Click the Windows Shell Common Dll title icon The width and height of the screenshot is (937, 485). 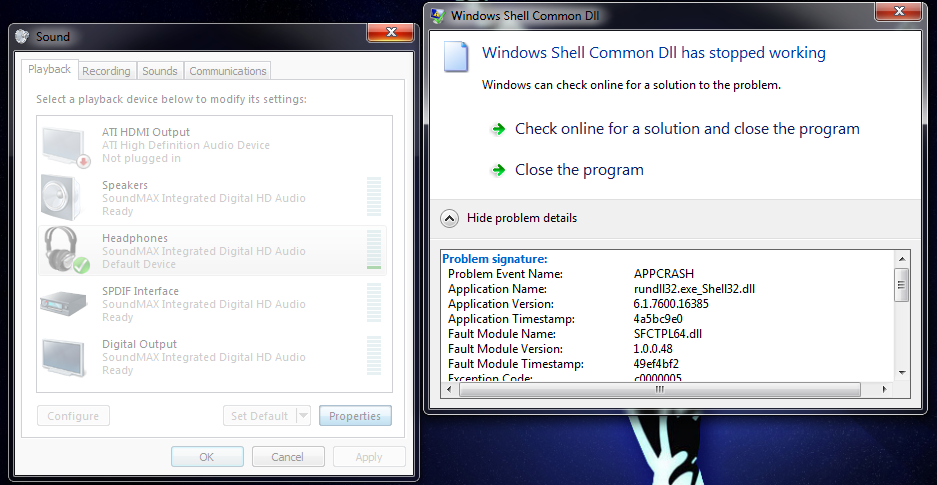pyautogui.click(x=438, y=16)
